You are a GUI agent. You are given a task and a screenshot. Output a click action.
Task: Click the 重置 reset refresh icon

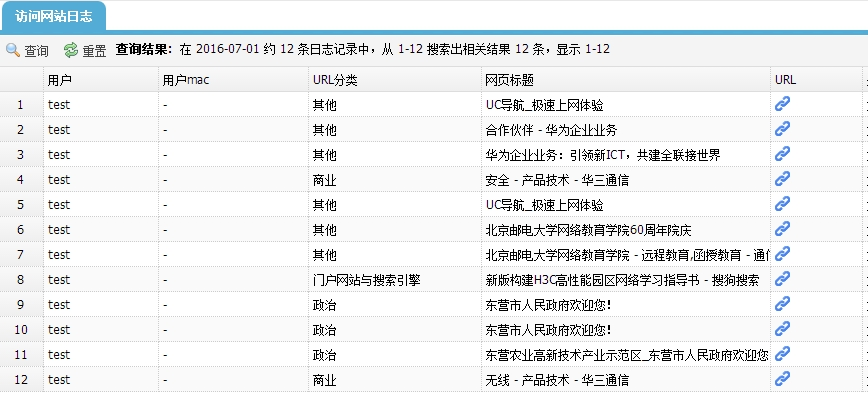71,50
